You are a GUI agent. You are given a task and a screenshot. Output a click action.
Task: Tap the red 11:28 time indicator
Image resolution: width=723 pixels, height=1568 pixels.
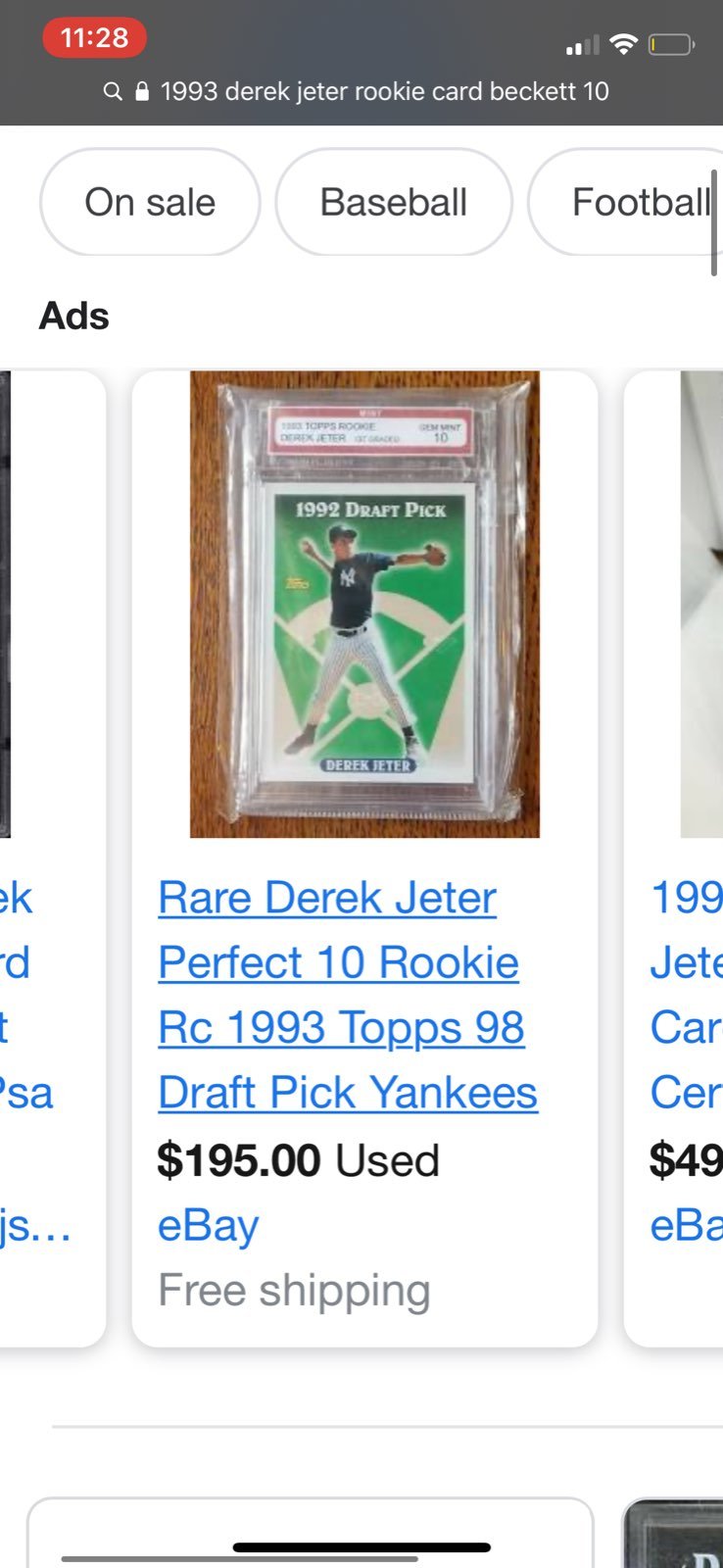[94, 37]
